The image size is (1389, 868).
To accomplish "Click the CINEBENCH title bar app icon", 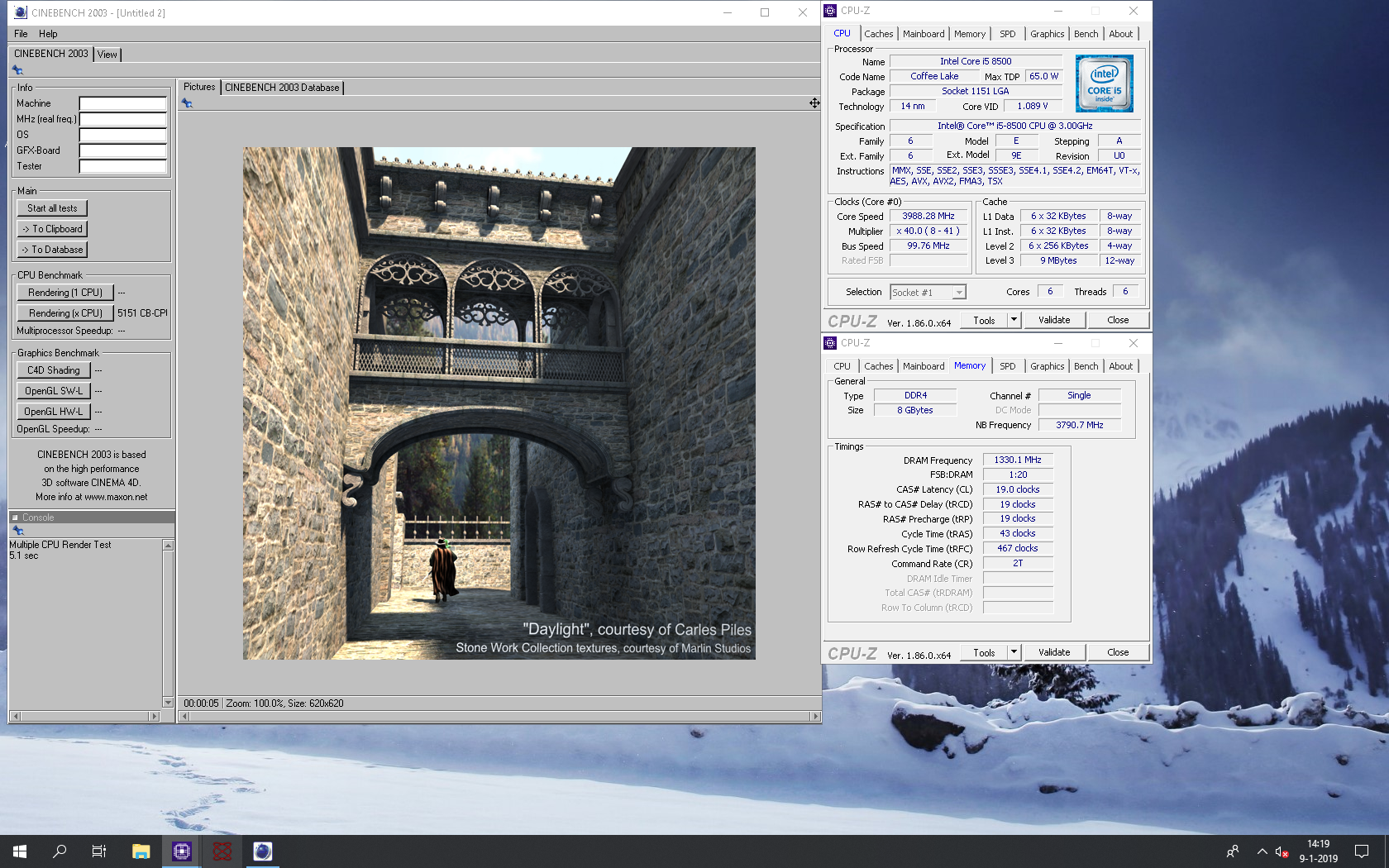I will point(21,12).
